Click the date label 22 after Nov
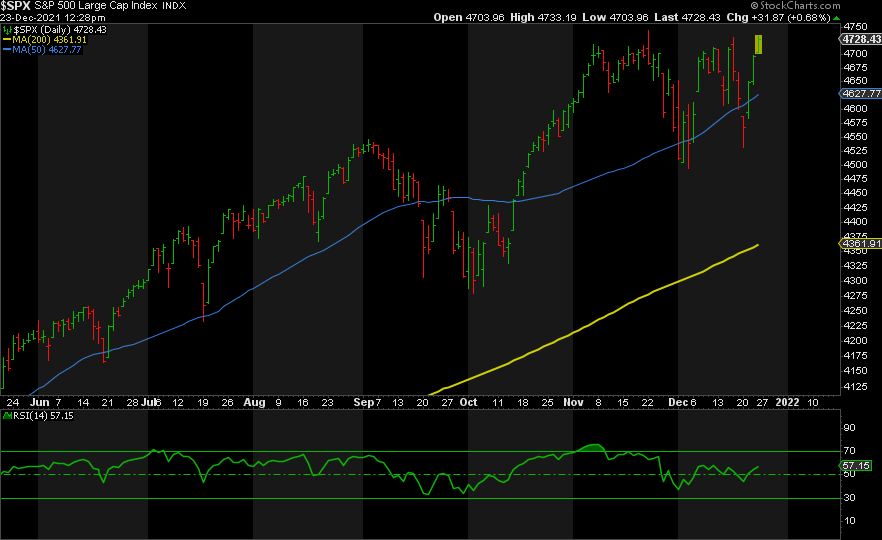 (x=647, y=403)
